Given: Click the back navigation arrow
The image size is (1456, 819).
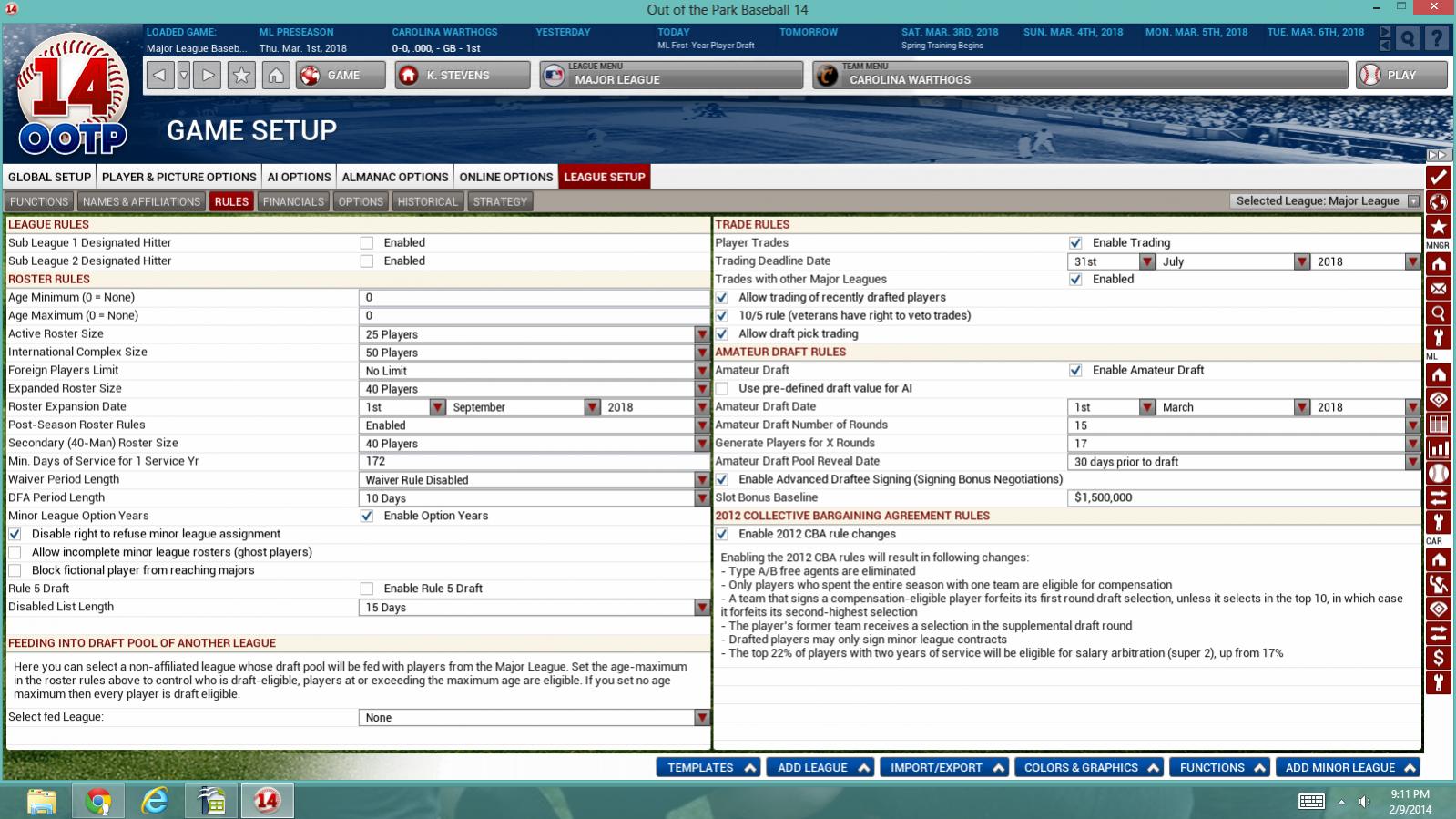Looking at the screenshot, I should (159, 76).
